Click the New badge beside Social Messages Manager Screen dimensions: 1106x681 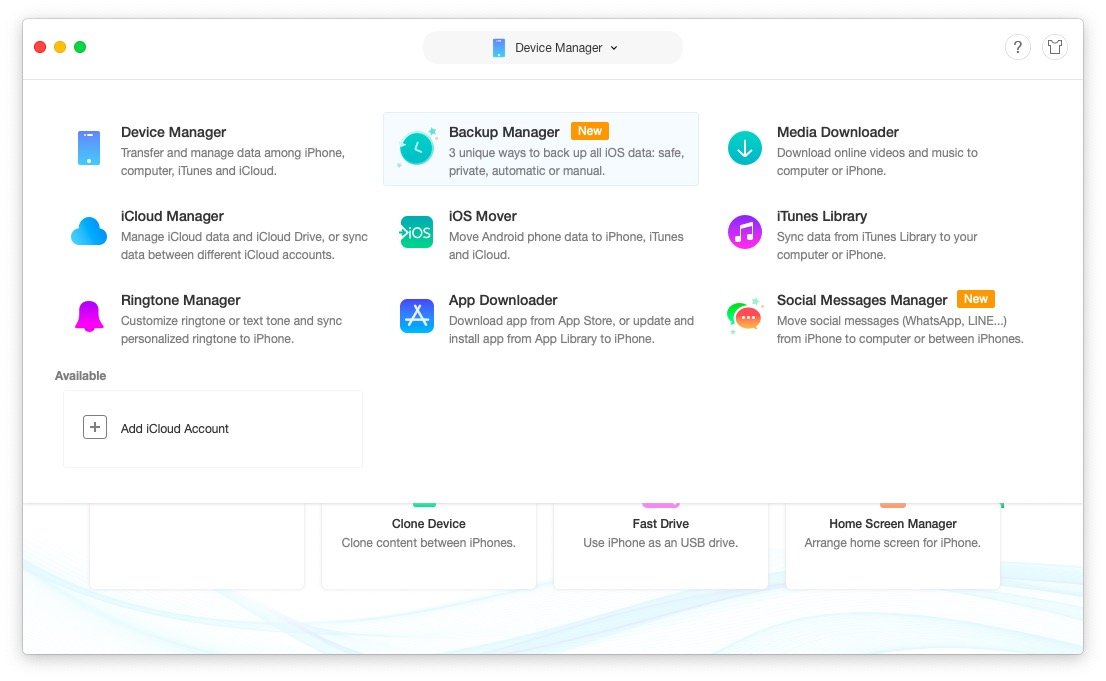point(976,299)
